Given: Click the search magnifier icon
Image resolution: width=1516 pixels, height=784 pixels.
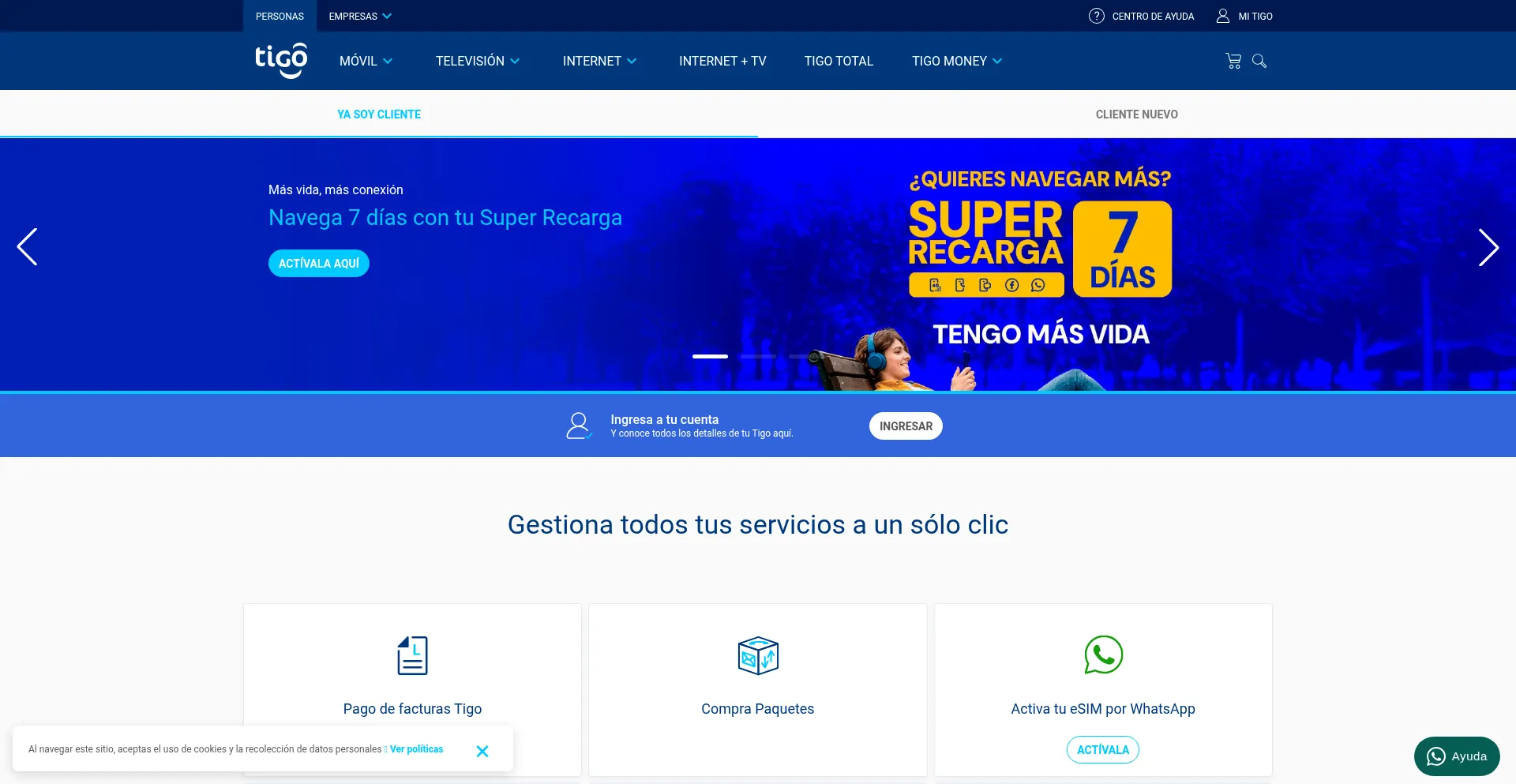Looking at the screenshot, I should coord(1259,61).
